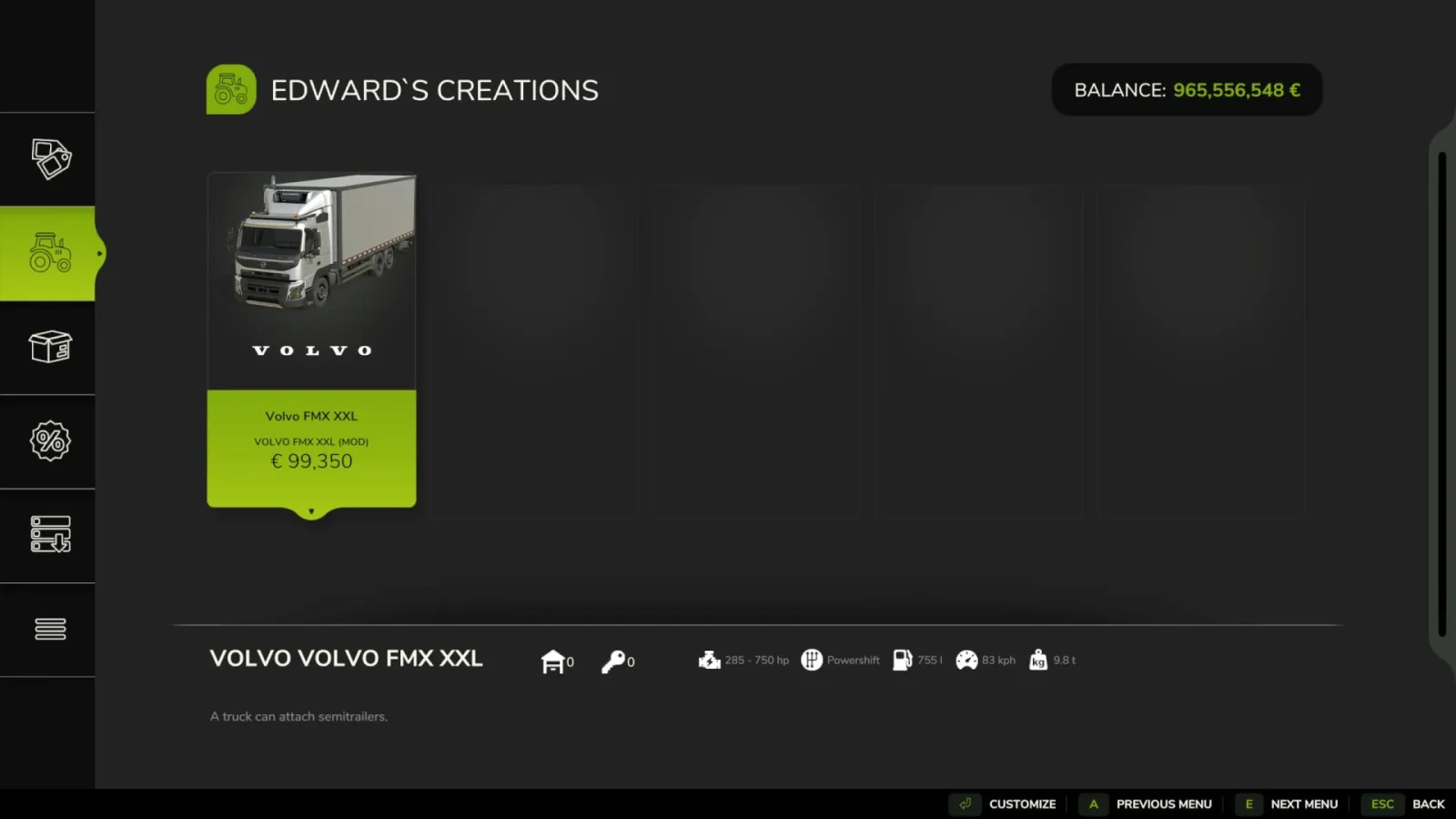This screenshot has width=1456, height=819.
Task: Click the green tractor icon beside Edward's Creations
Action: coord(231,89)
